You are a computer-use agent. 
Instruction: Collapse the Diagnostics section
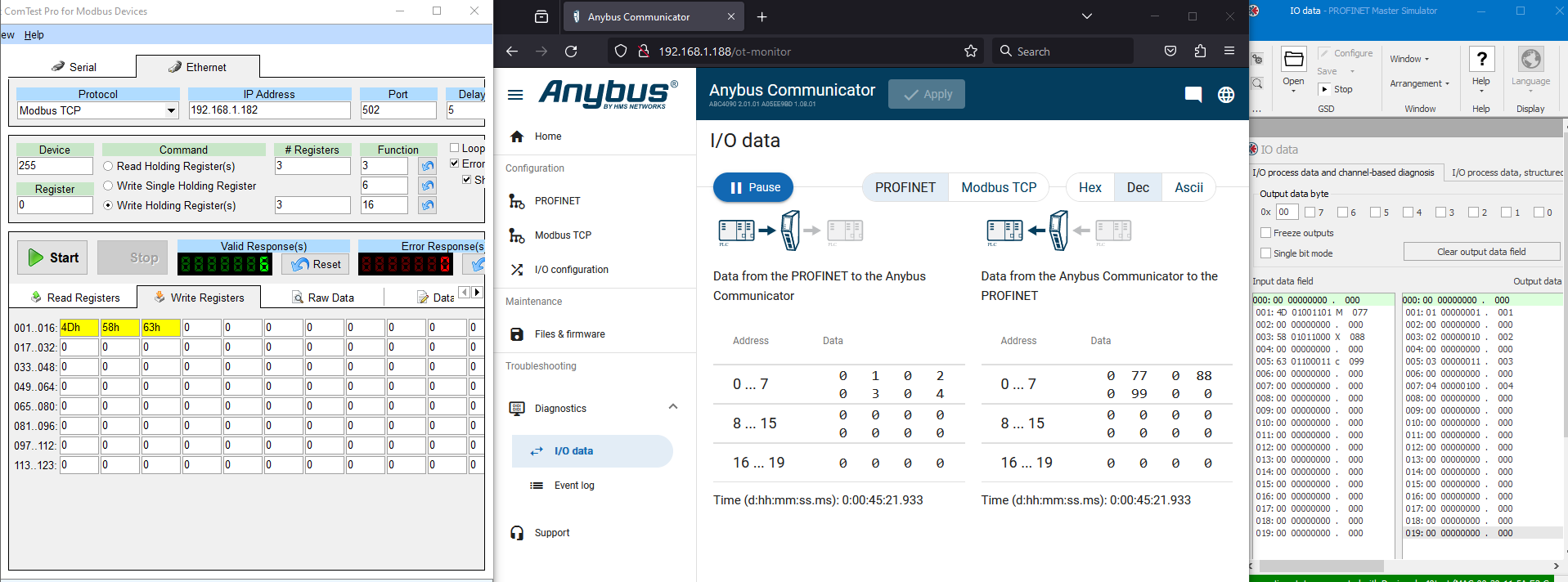(673, 407)
